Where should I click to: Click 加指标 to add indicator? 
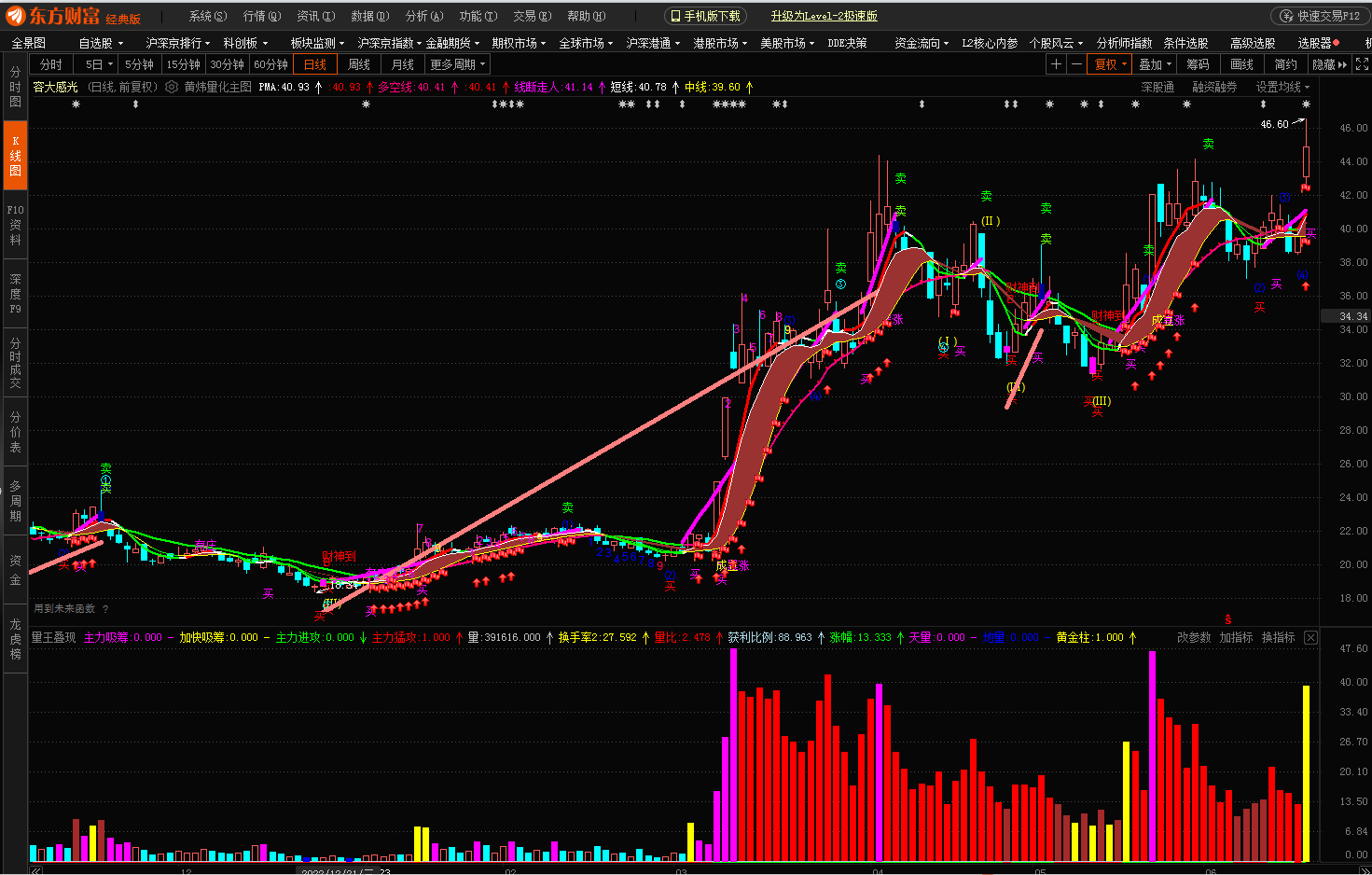pyautogui.click(x=1236, y=637)
